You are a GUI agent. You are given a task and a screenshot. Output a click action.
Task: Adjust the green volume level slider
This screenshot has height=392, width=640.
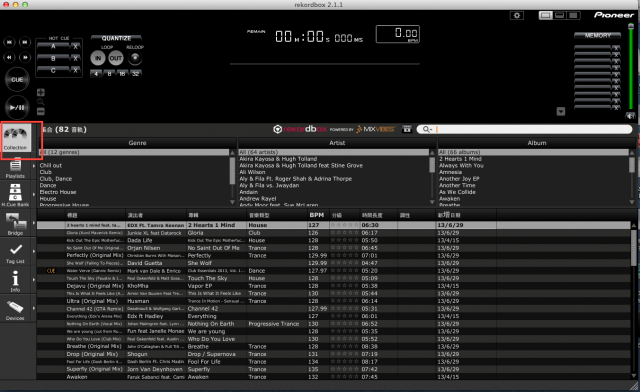[631, 67]
